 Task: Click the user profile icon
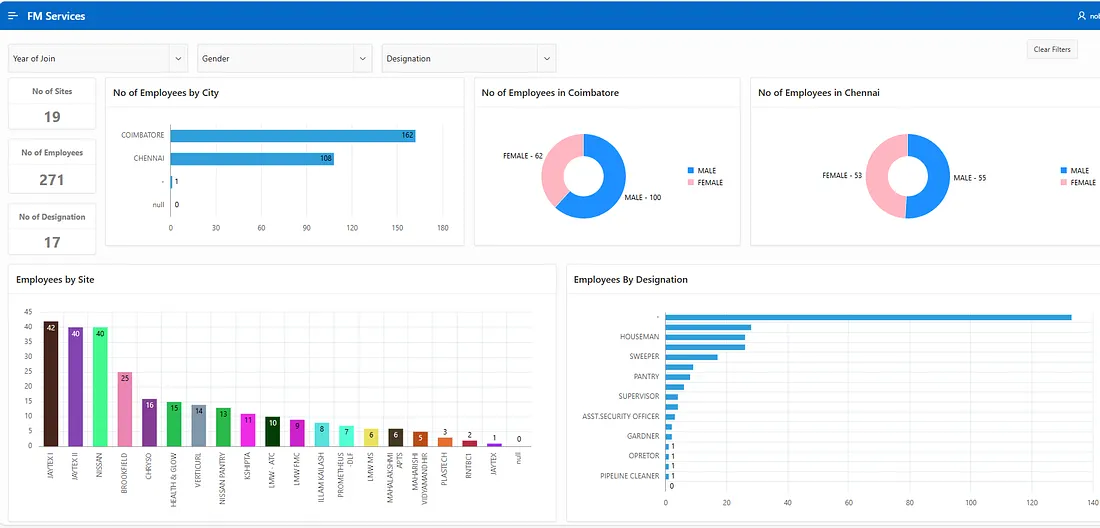[x=1081, y=16]
